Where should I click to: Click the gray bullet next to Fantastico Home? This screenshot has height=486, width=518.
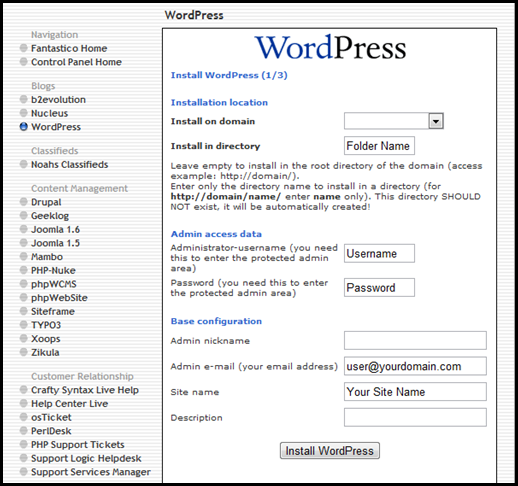[x=24, y=48]
